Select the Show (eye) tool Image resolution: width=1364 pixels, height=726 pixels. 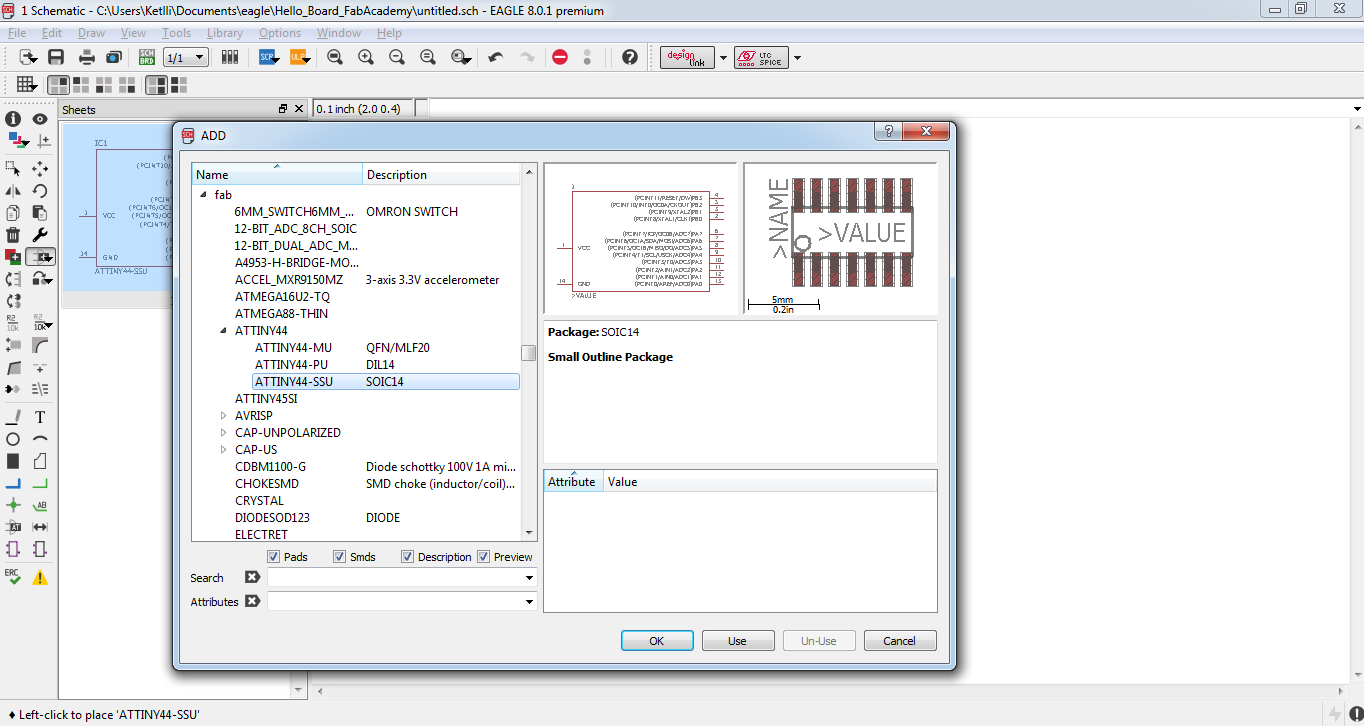click(x=40, y=119)
